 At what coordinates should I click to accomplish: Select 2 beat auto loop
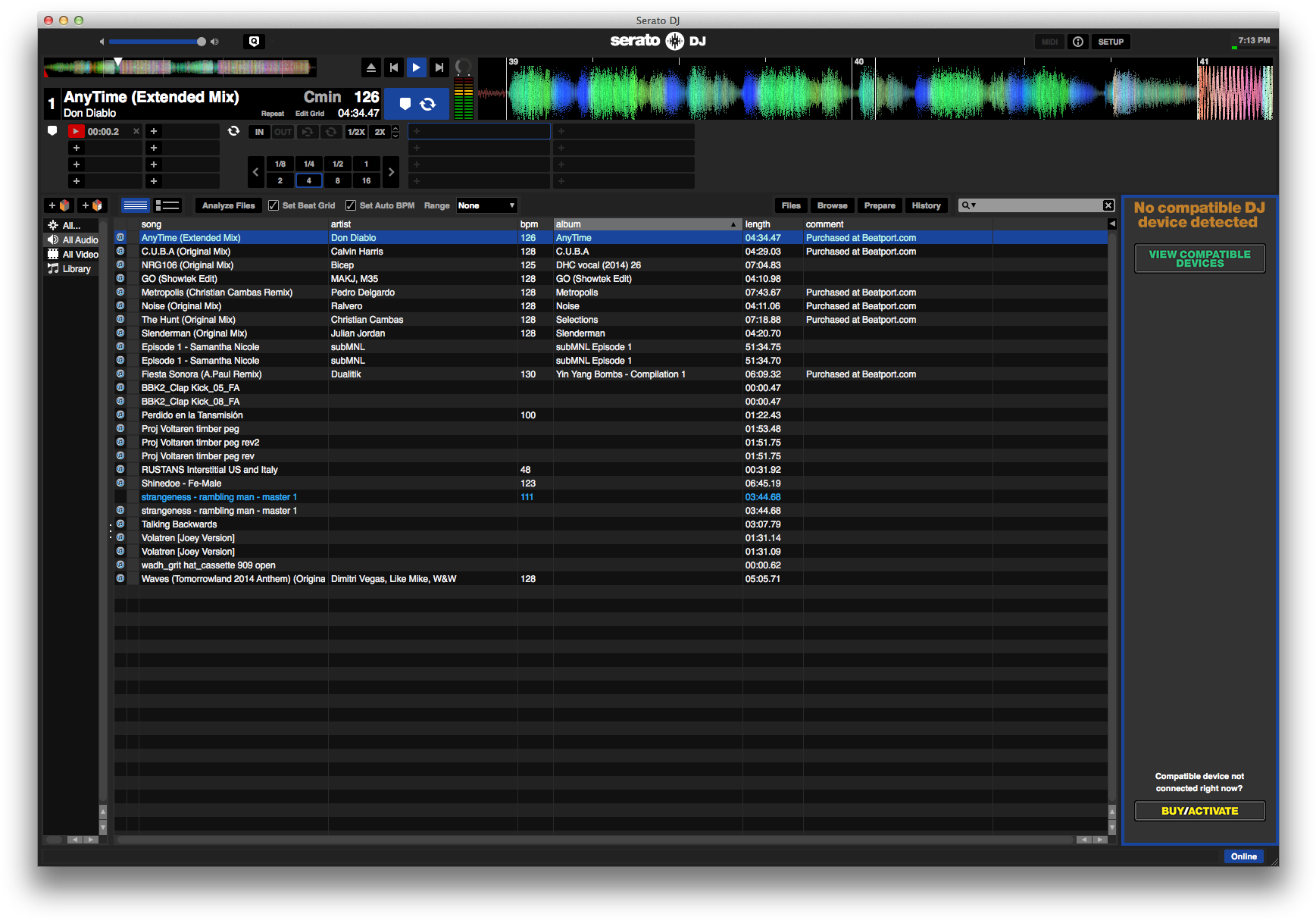[x=280, y=180]
